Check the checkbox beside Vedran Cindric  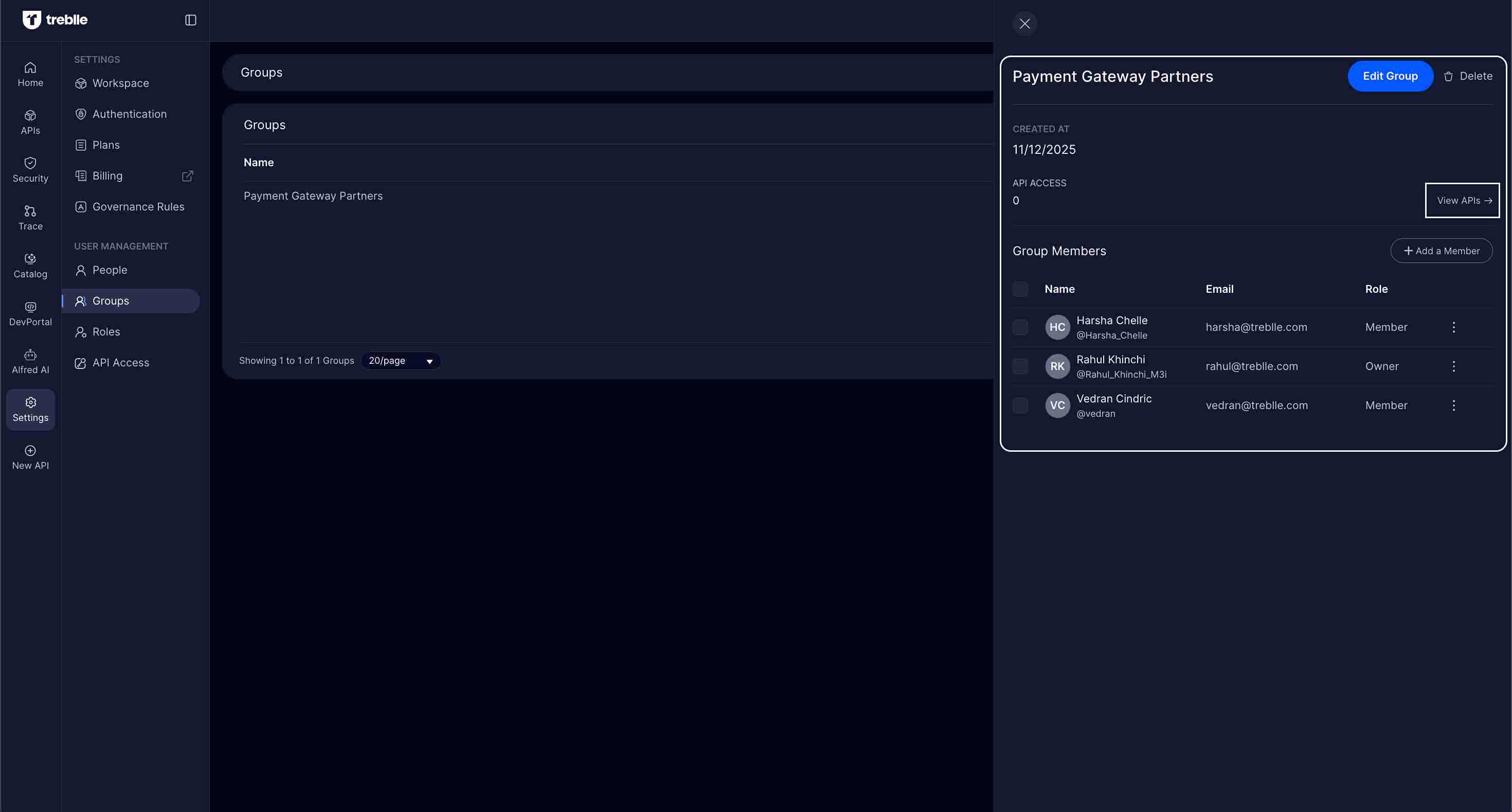pos(1020,405)
